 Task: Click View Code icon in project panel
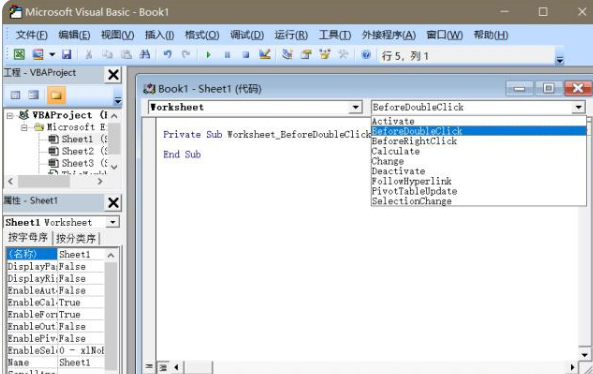(x=15, y=95)
